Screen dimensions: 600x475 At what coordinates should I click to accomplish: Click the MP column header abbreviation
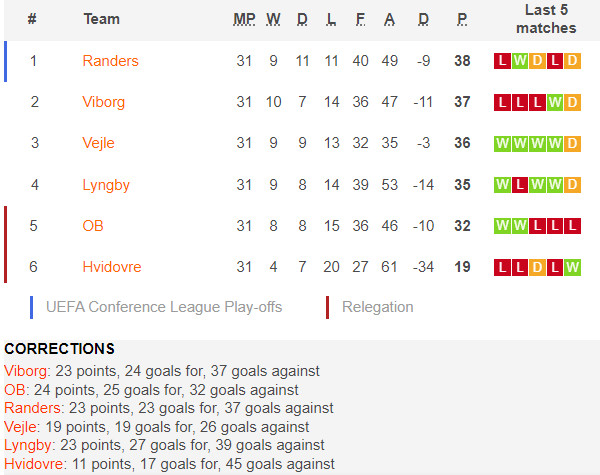tap(244, 19)
